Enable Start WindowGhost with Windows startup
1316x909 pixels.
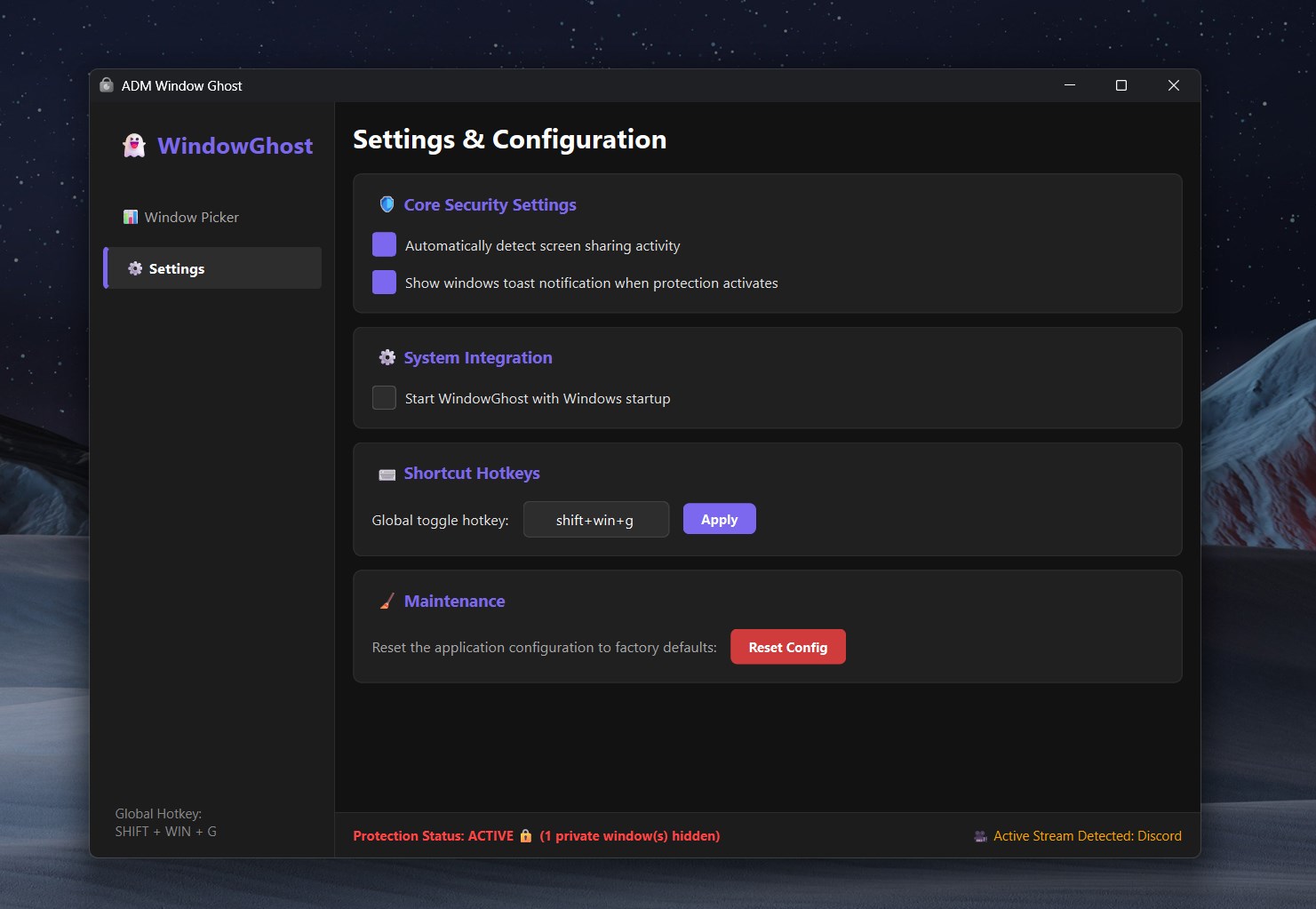[384, 397]
